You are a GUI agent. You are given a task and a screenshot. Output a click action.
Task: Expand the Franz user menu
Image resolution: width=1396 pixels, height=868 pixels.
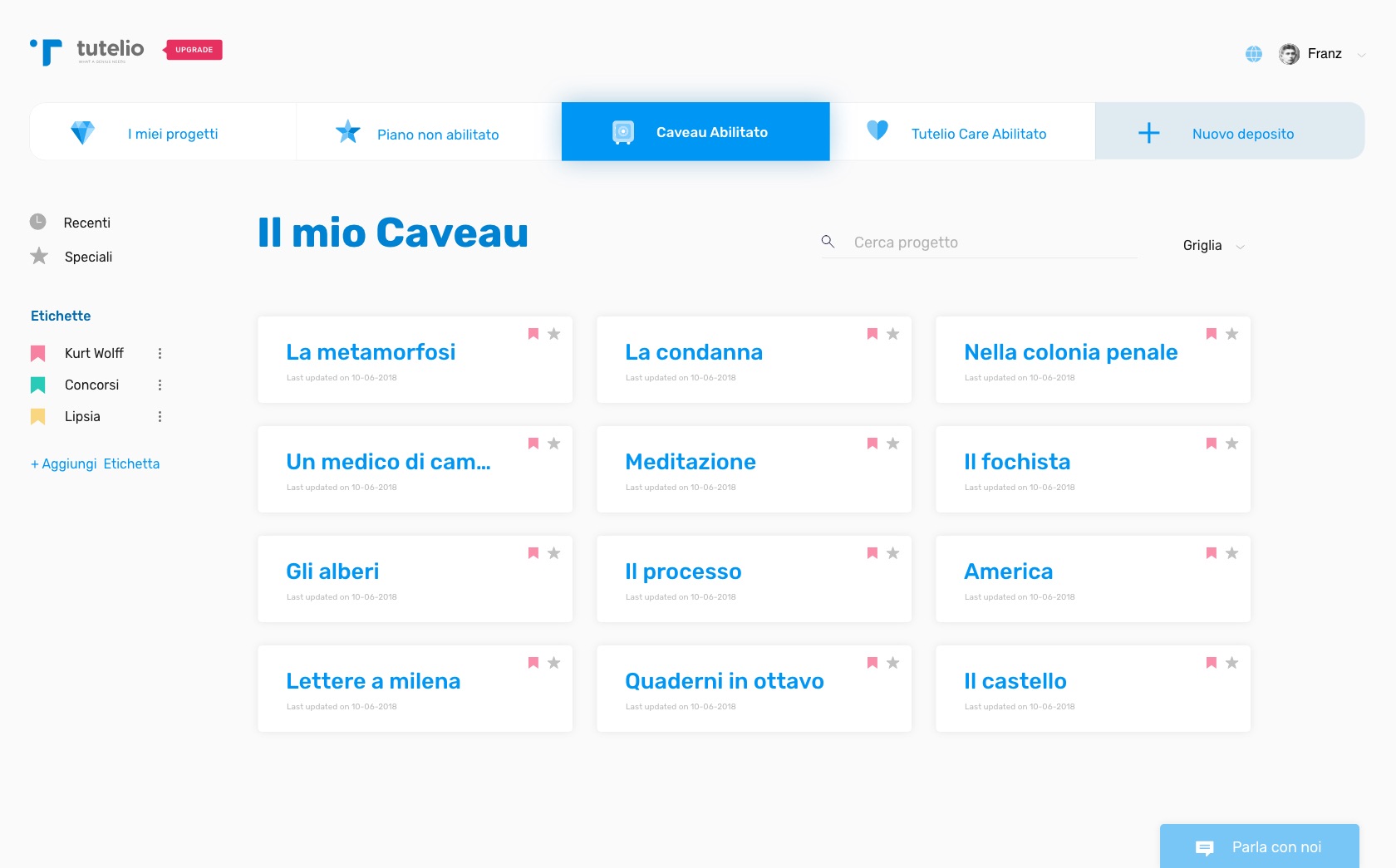coord(1361,55)
